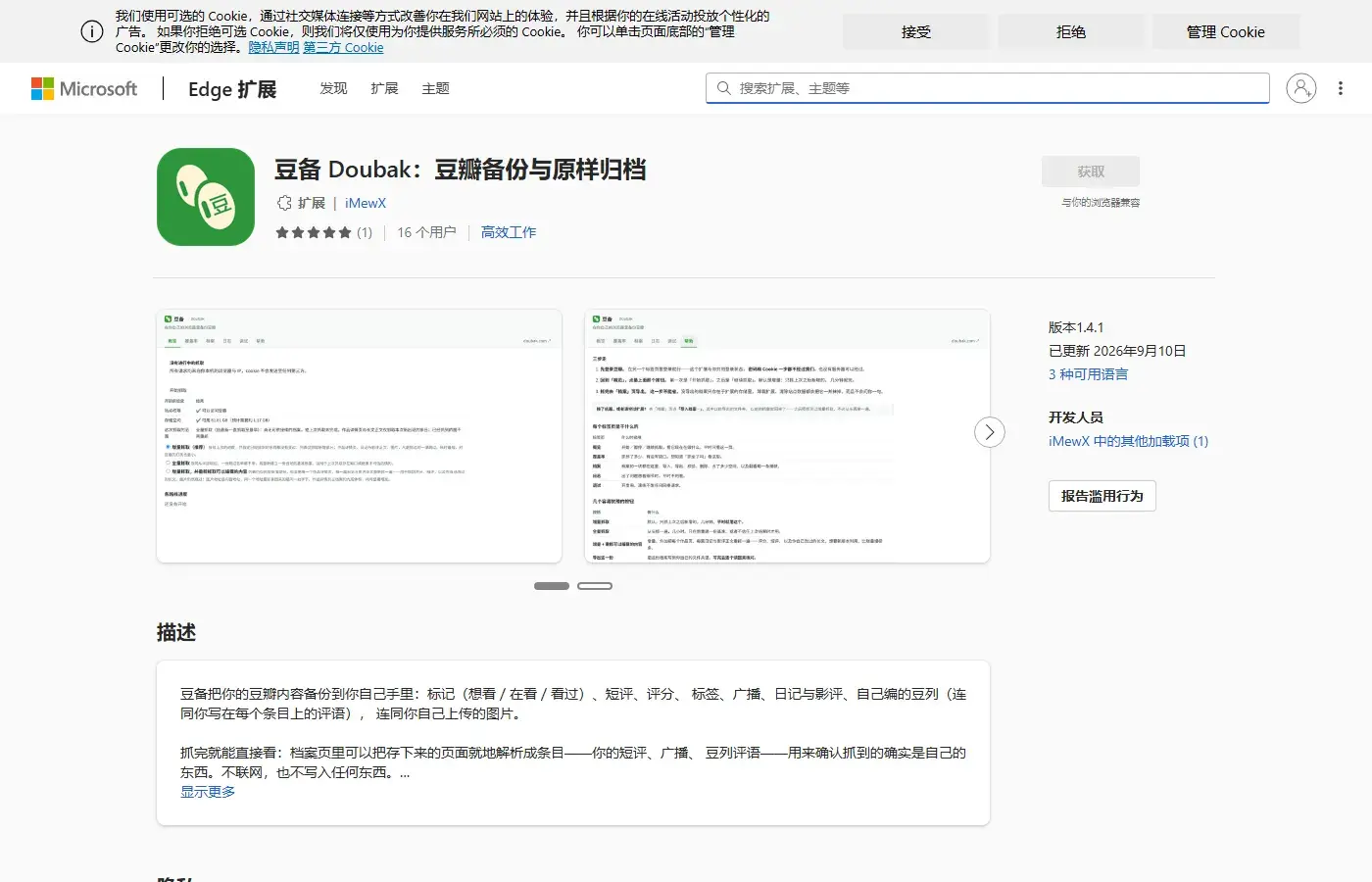Select the first carousel page indicator
This screenshot has height=882, width=1372.
(552, 586)
